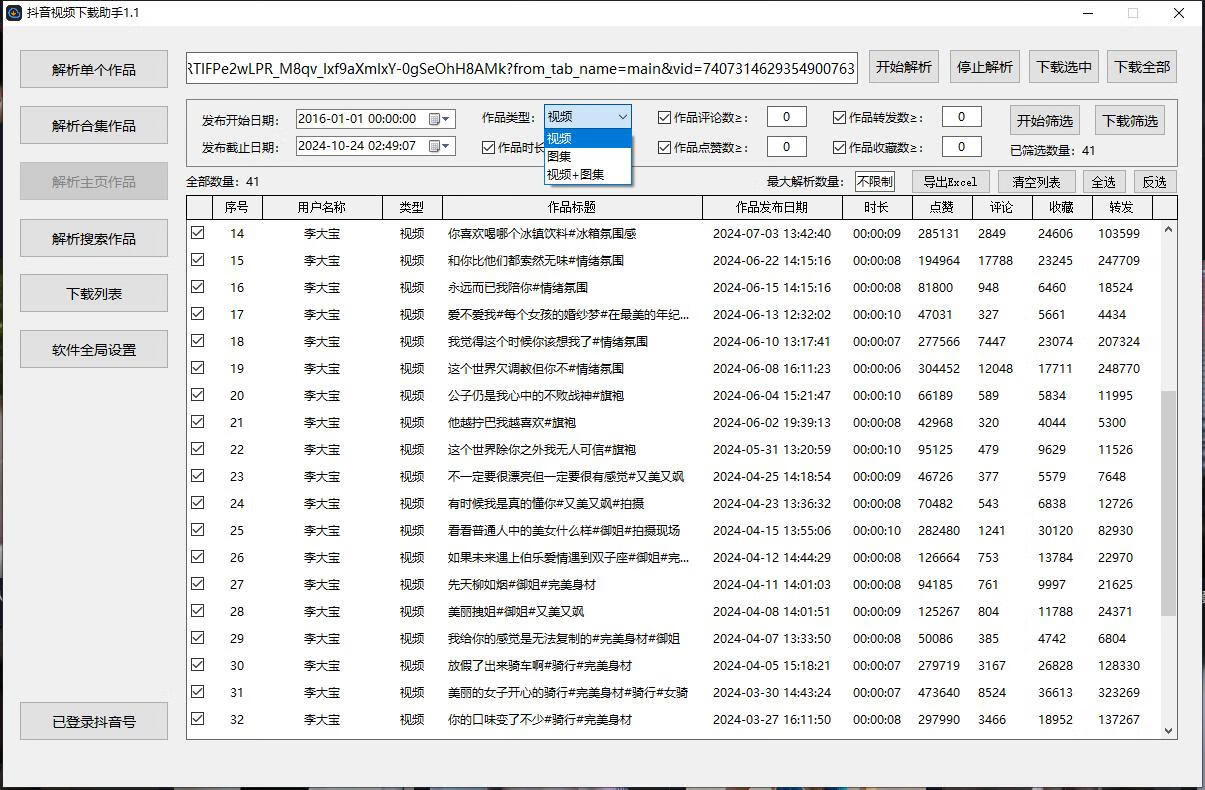Click into the video URL input field

[521, 68]
